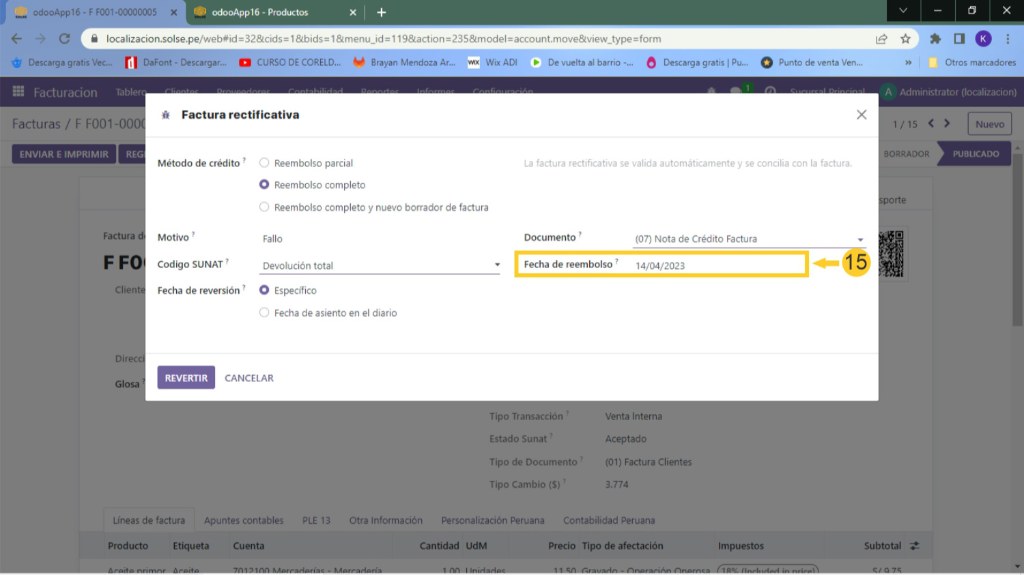Choose Reembolso completo y nuevo borrador option
This screenshot has width=1024, height=575.
(264, 207)
